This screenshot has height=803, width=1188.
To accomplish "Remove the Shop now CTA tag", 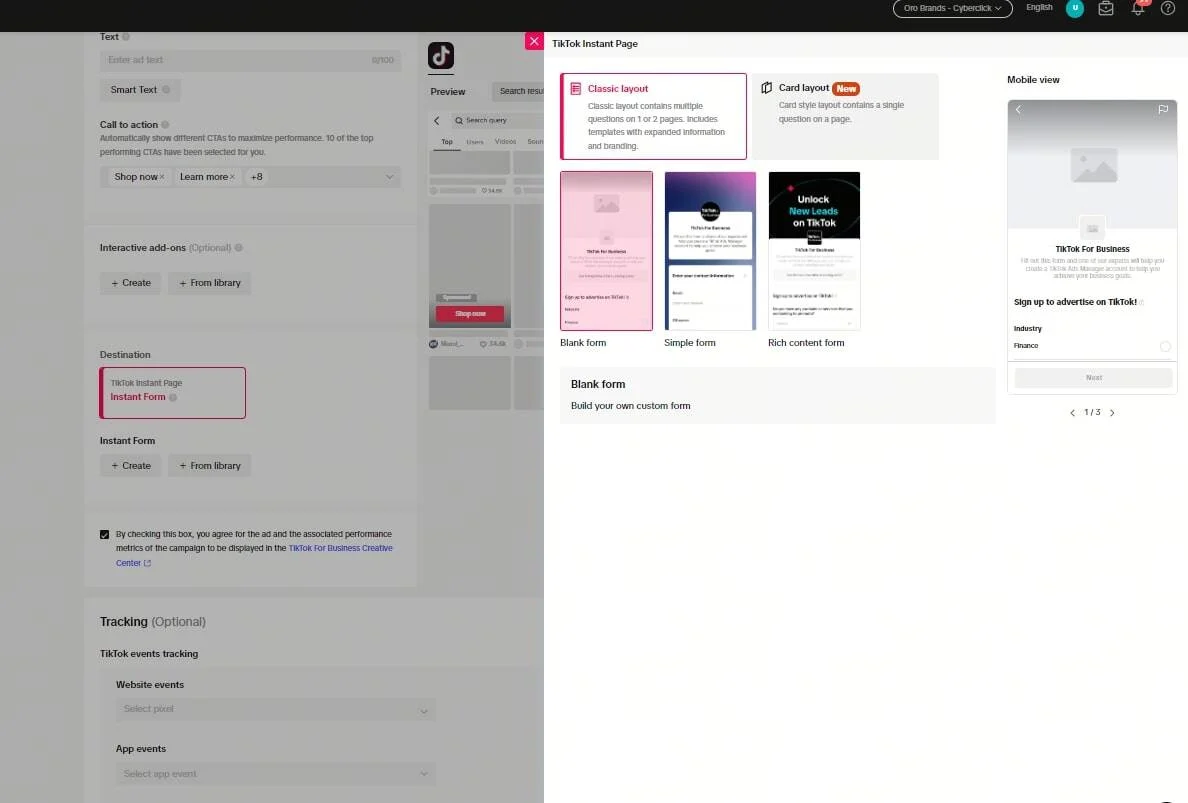I will click(x=161, y=177).
